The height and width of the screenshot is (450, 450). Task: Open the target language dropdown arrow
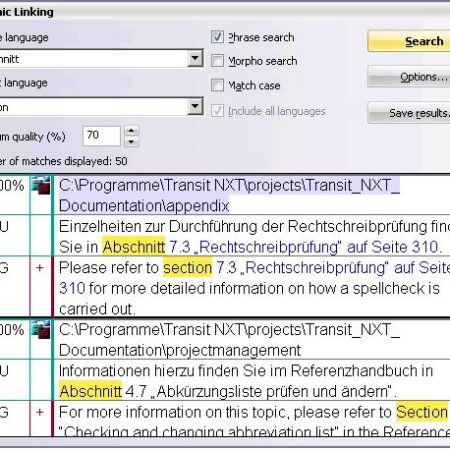(x=195, y=107)
